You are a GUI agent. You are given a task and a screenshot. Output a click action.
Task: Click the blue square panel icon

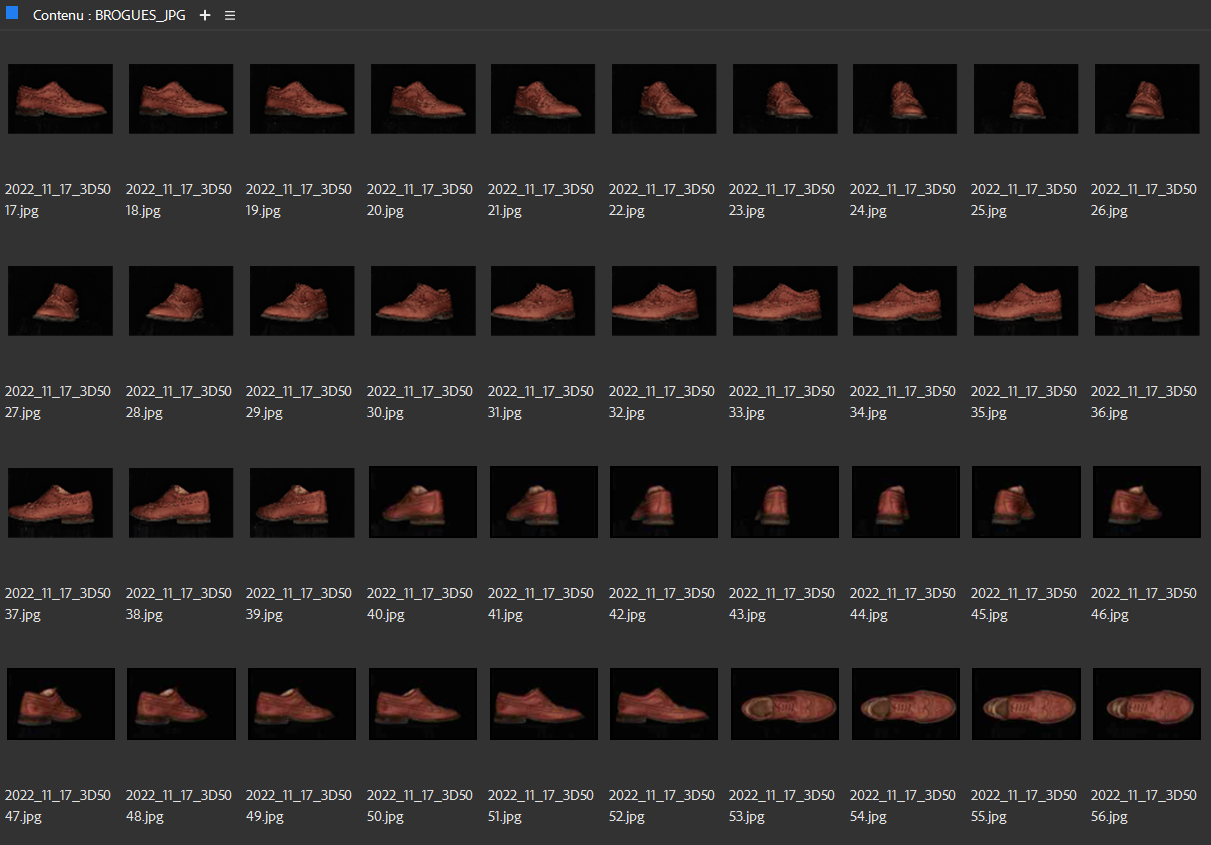point(12,14)
